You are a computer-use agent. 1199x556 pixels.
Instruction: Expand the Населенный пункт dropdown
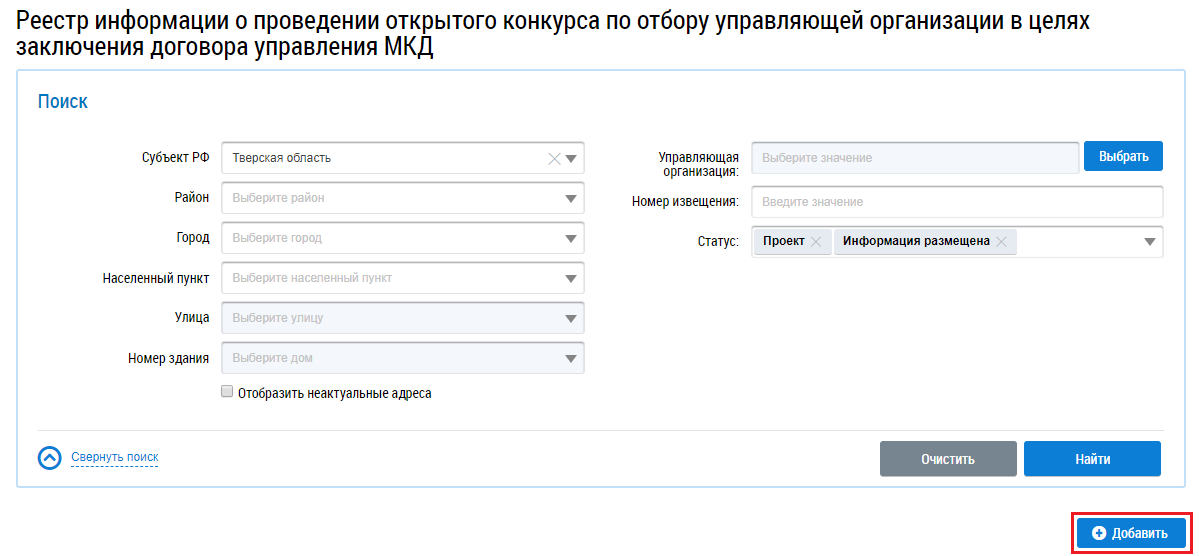(x=571, y=278)
